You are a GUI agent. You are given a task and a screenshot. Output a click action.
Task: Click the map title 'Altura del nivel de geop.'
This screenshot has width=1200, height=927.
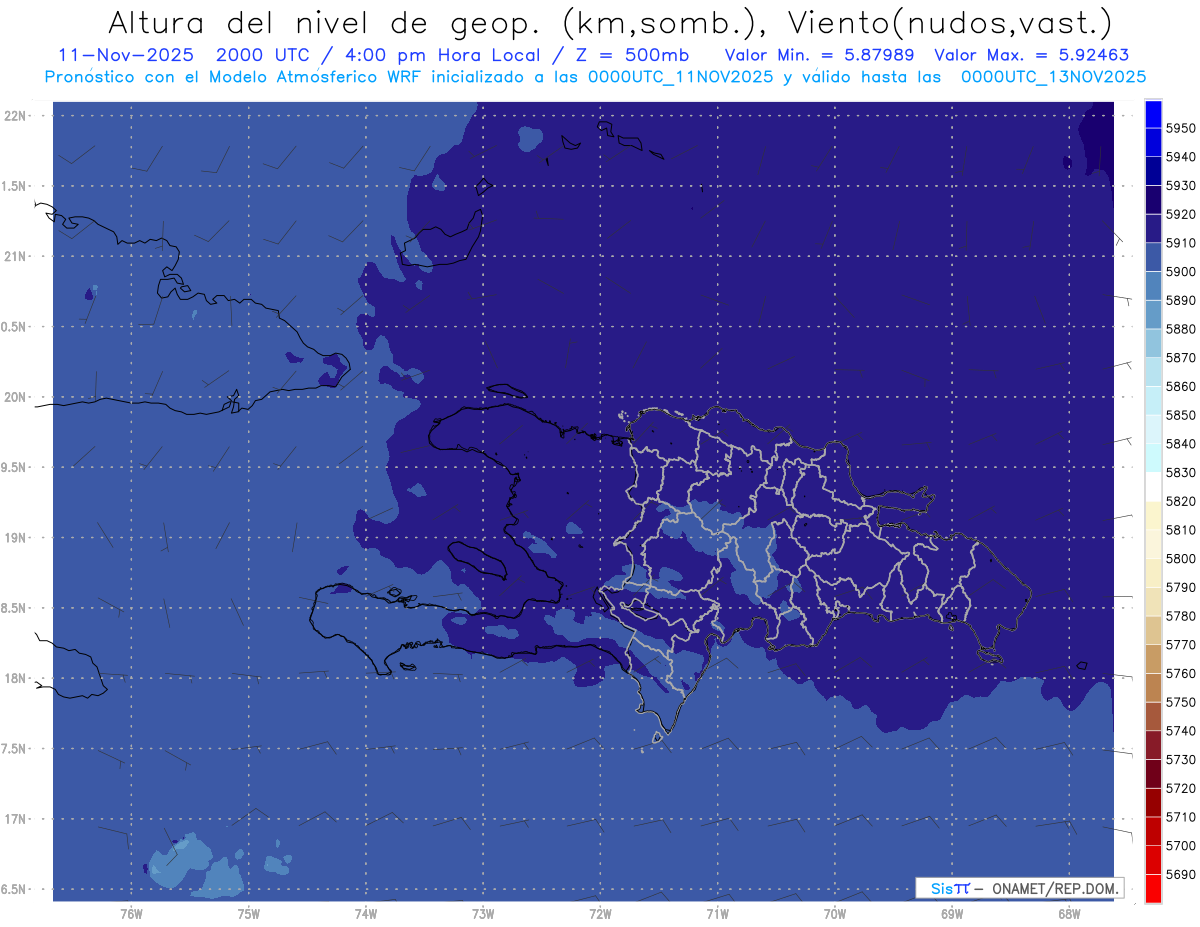point(324,22)
